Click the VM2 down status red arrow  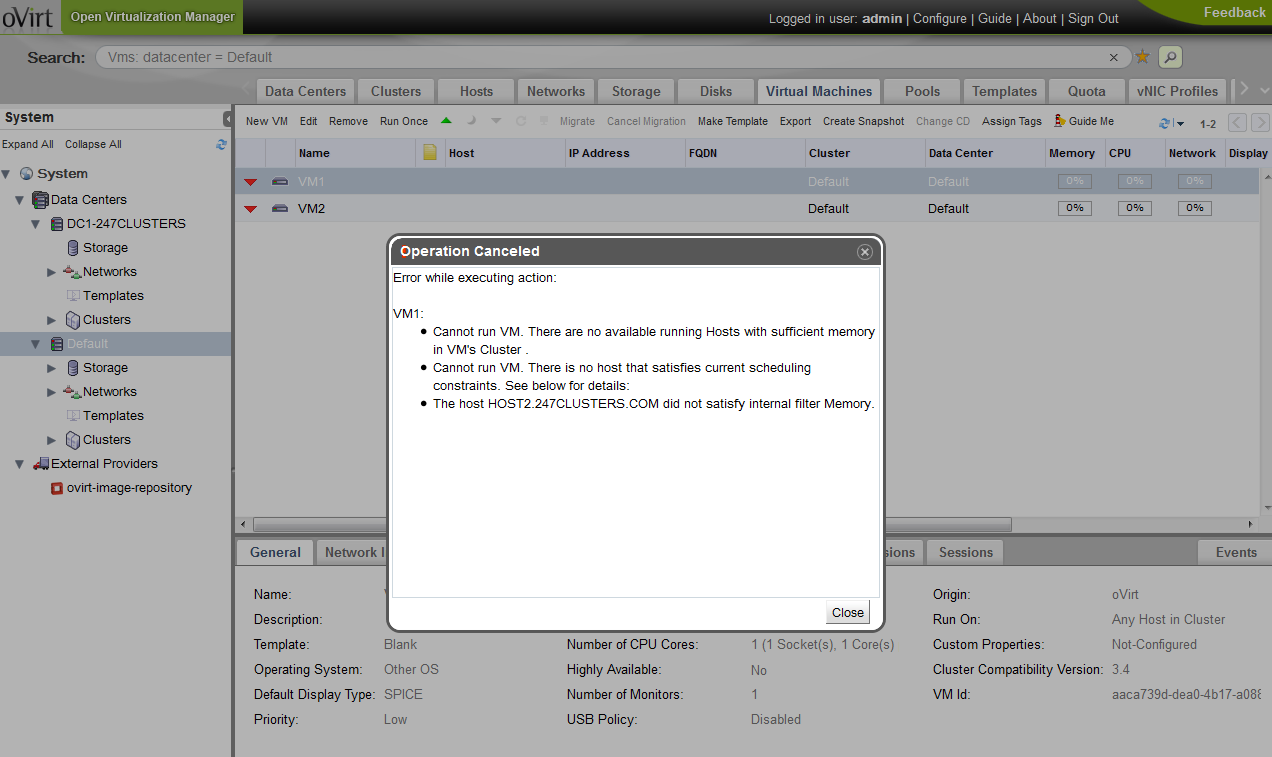point(251,209)
